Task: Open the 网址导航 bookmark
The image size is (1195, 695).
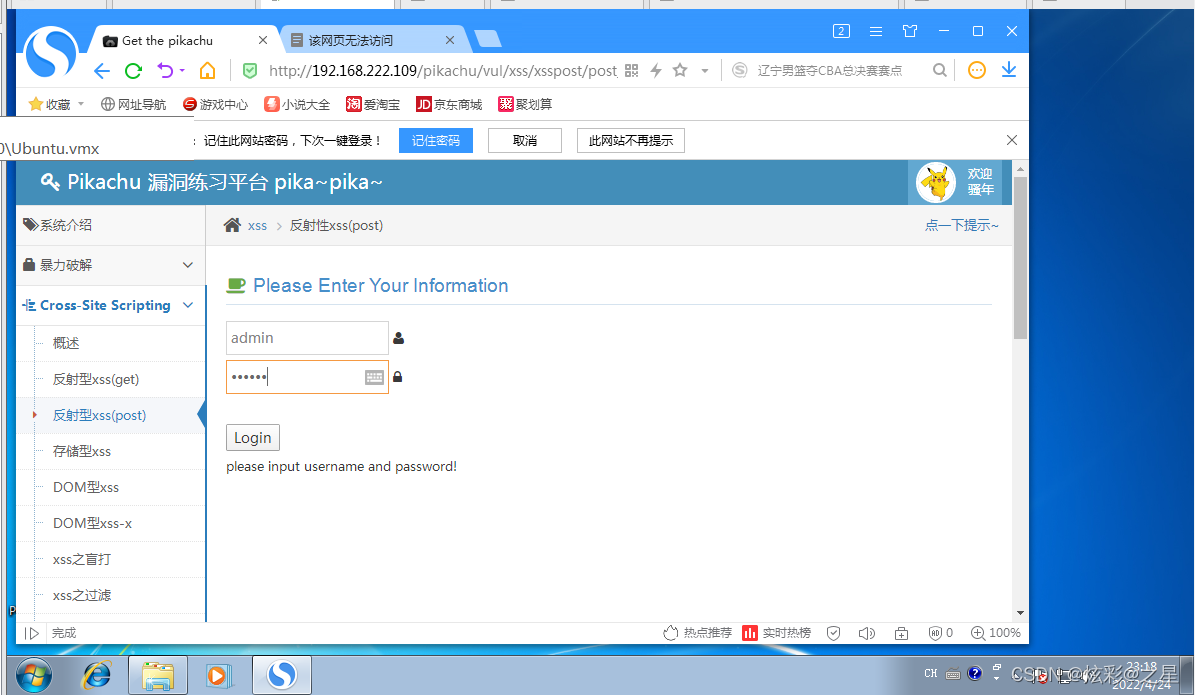Action: point(133,104)
